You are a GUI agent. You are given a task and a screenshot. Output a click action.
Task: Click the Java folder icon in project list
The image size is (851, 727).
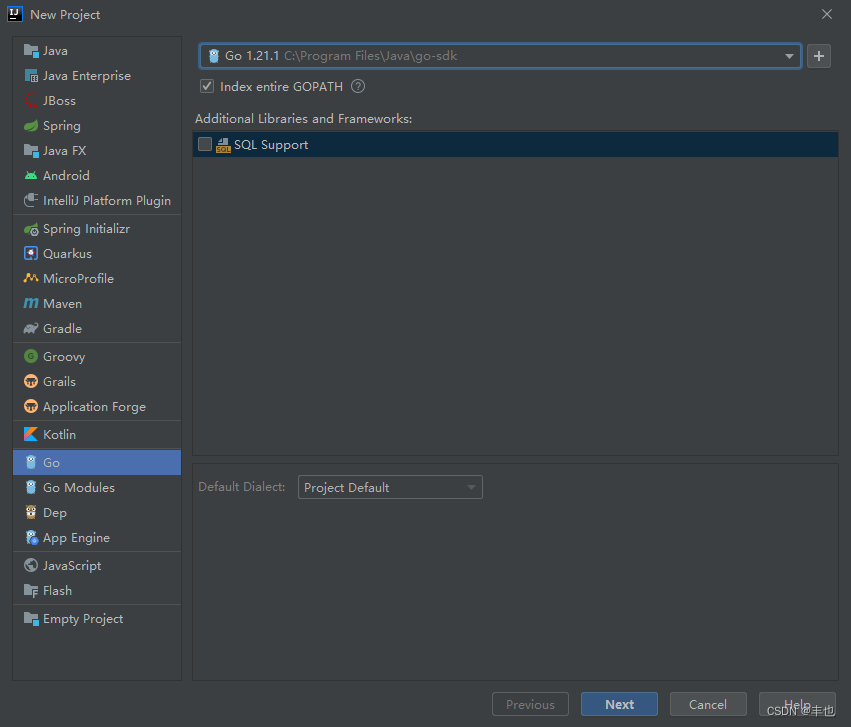click(x=31, y=50)
